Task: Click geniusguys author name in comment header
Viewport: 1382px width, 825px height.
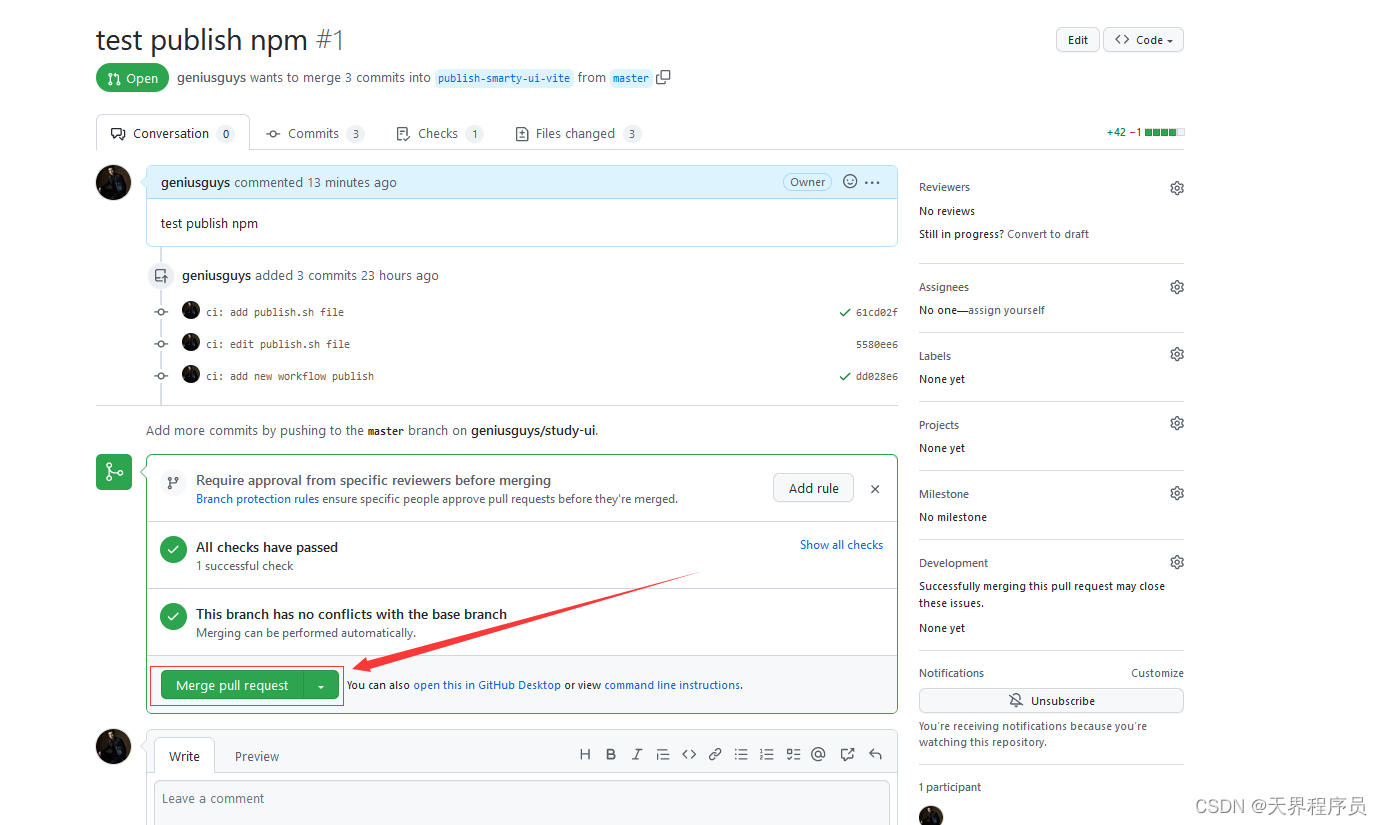Action: tap(196, 182)
